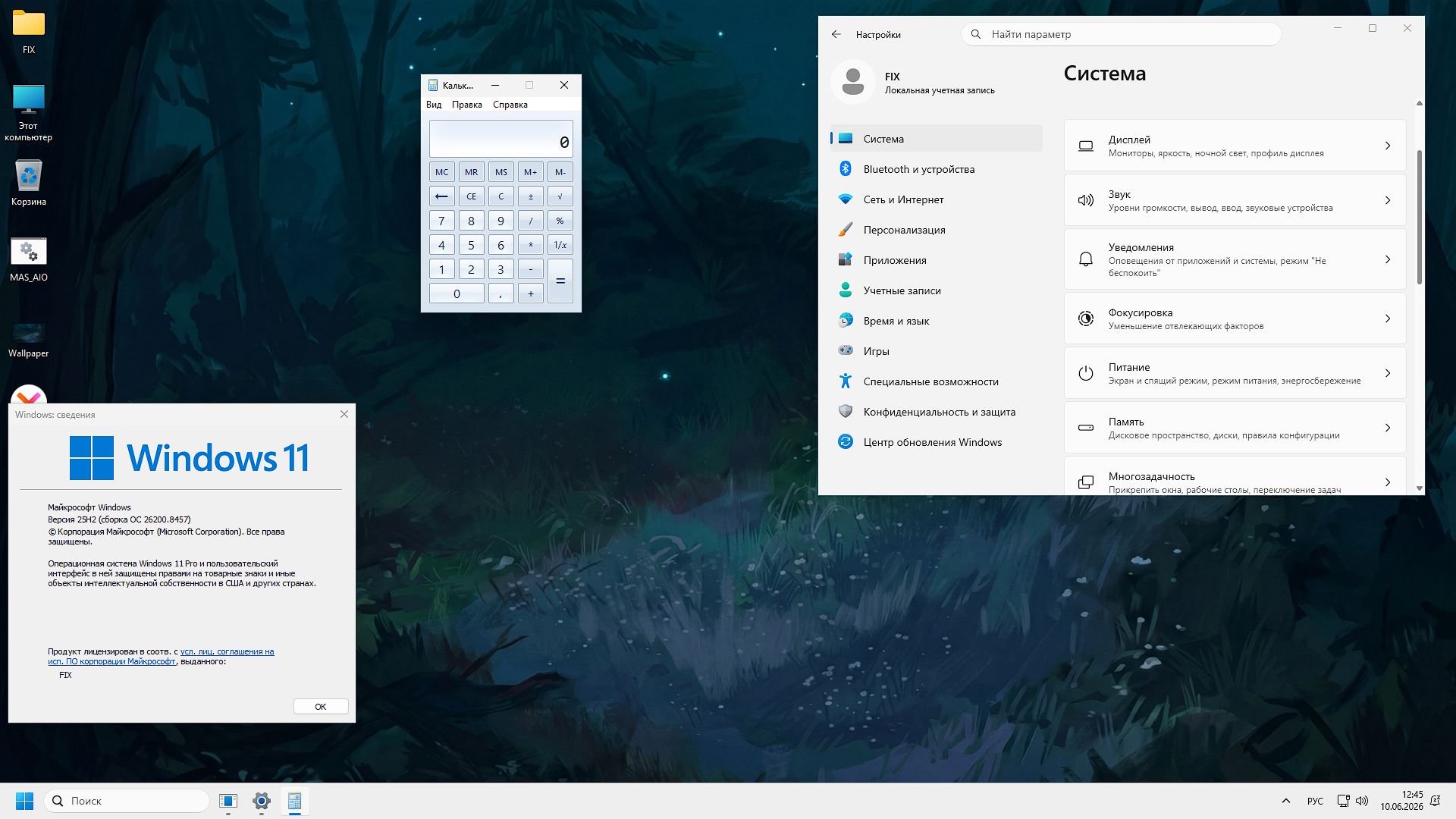This screenshot has height=819, width=1456.
Task: Click the divide key in Calculator
Action: [x=530, y=221]
